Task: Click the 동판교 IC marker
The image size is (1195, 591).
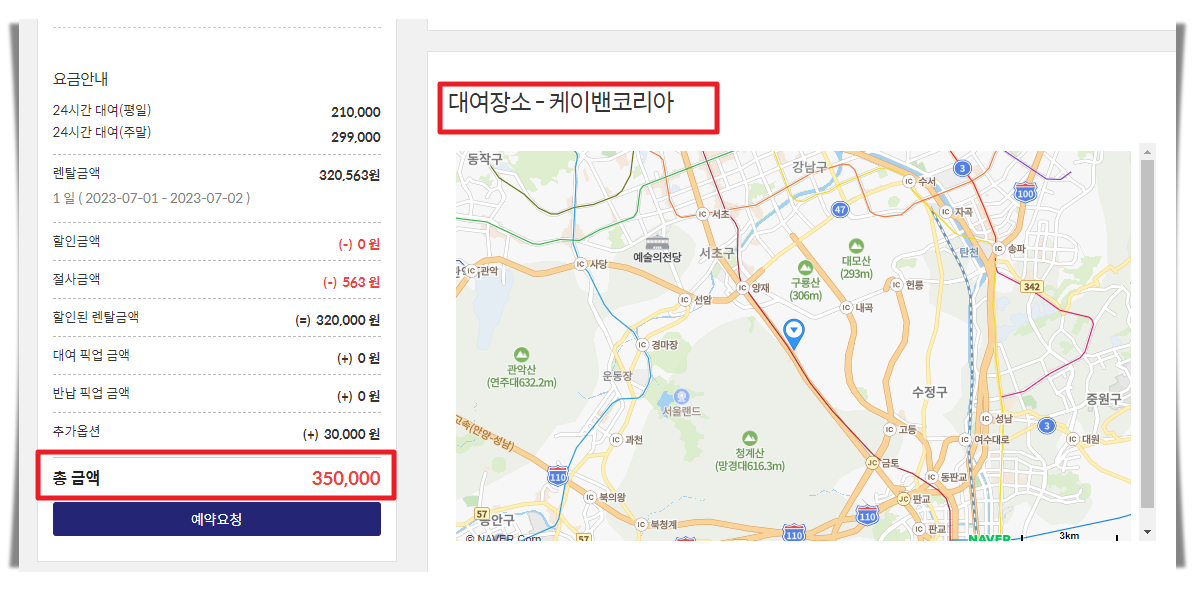Action: tap(931, 477)
